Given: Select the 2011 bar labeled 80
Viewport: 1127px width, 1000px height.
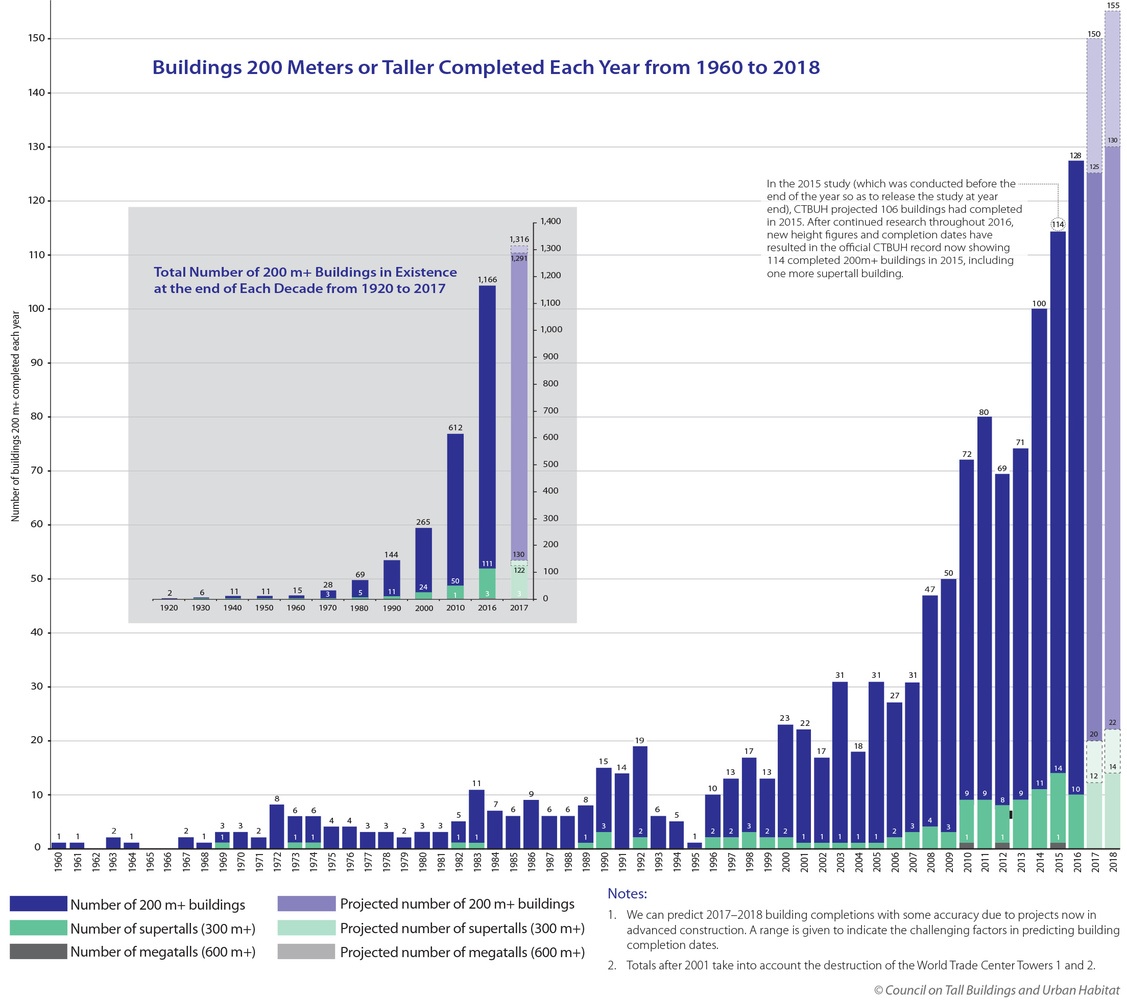Looking at the screenshot, I should (985, 633).
